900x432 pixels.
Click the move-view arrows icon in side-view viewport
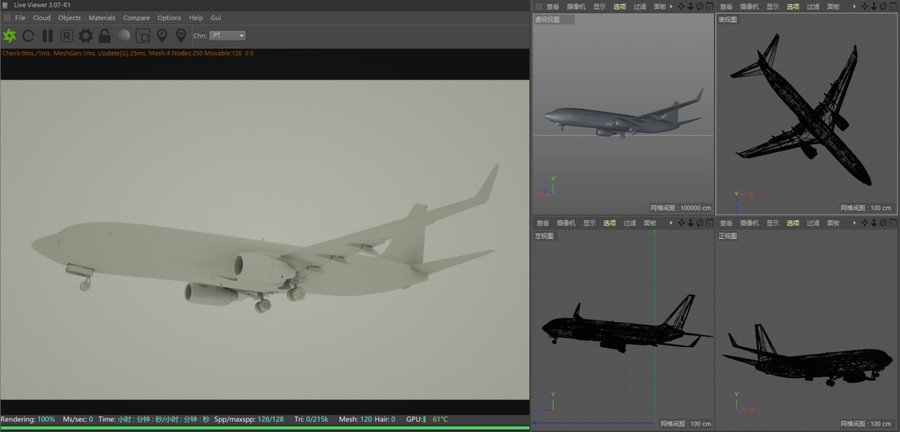point(681,223)
